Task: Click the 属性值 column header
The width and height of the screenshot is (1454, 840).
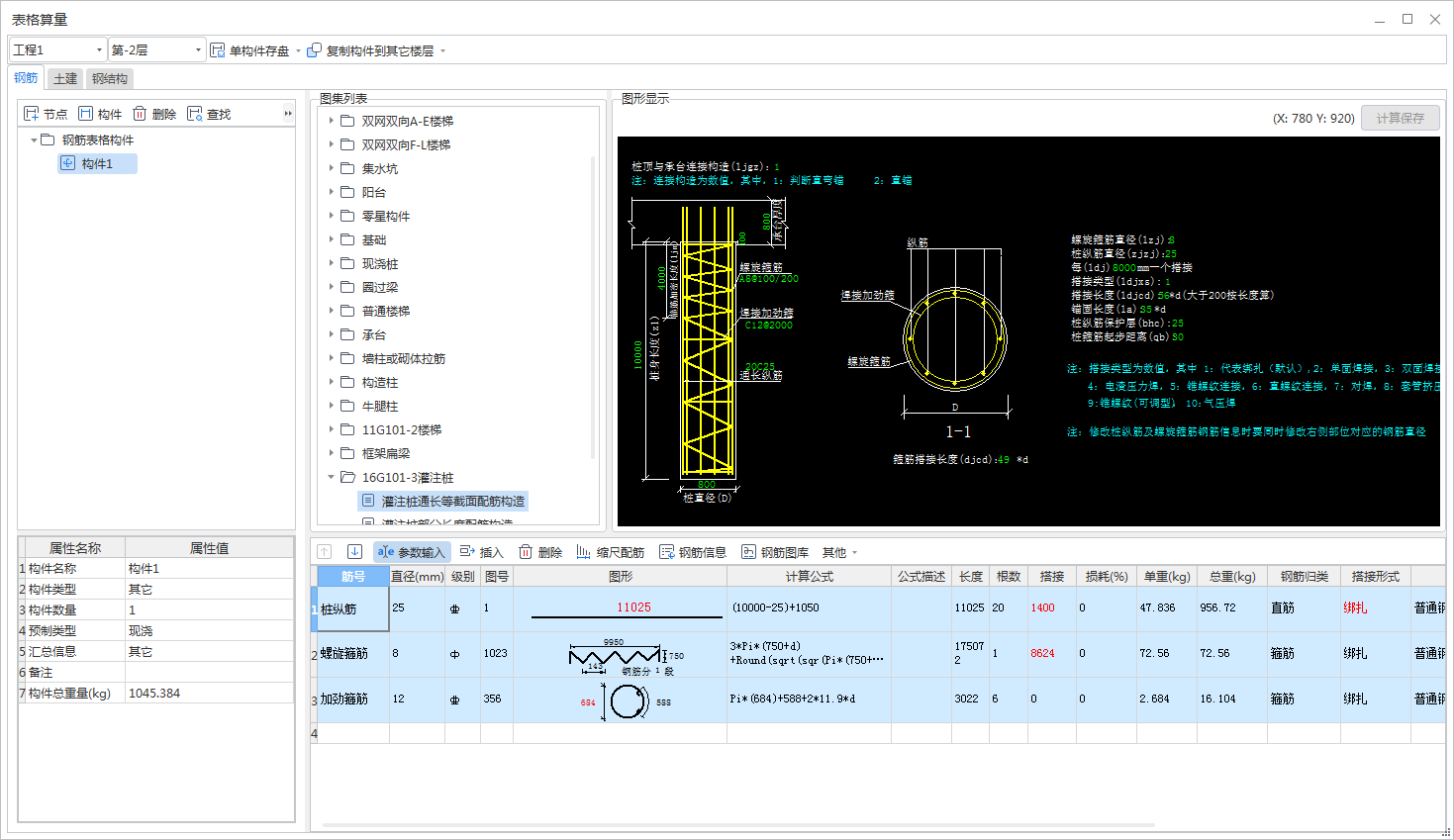Action: click(210, 547)
